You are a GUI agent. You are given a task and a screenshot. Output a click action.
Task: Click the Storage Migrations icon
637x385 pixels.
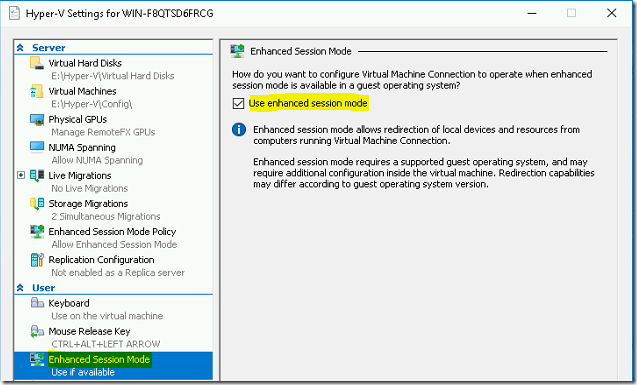(37, 203)
